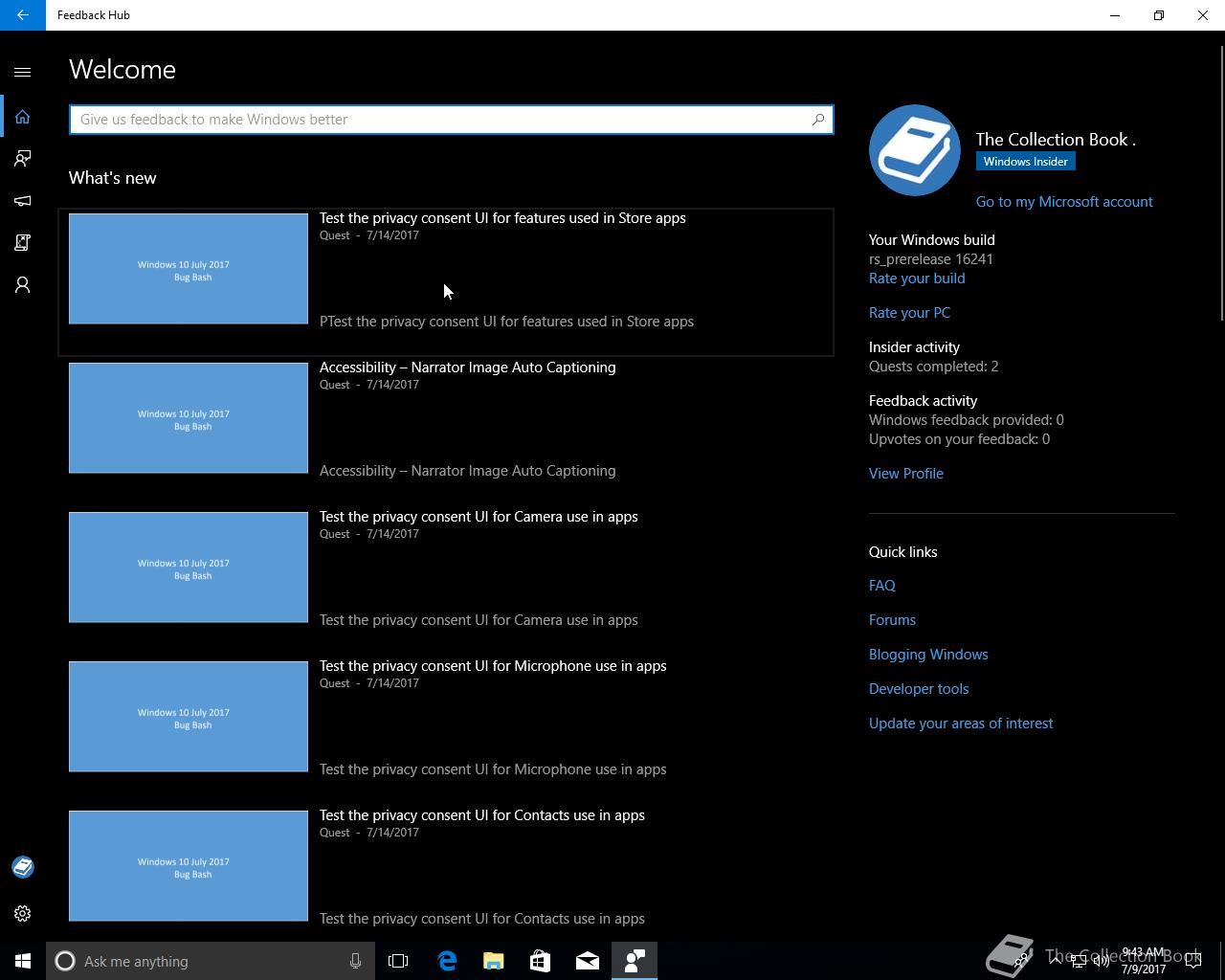Click the account book avatar in sidebar
The height and width of the screenshot is (980, 1225).
tap(23, 867)
